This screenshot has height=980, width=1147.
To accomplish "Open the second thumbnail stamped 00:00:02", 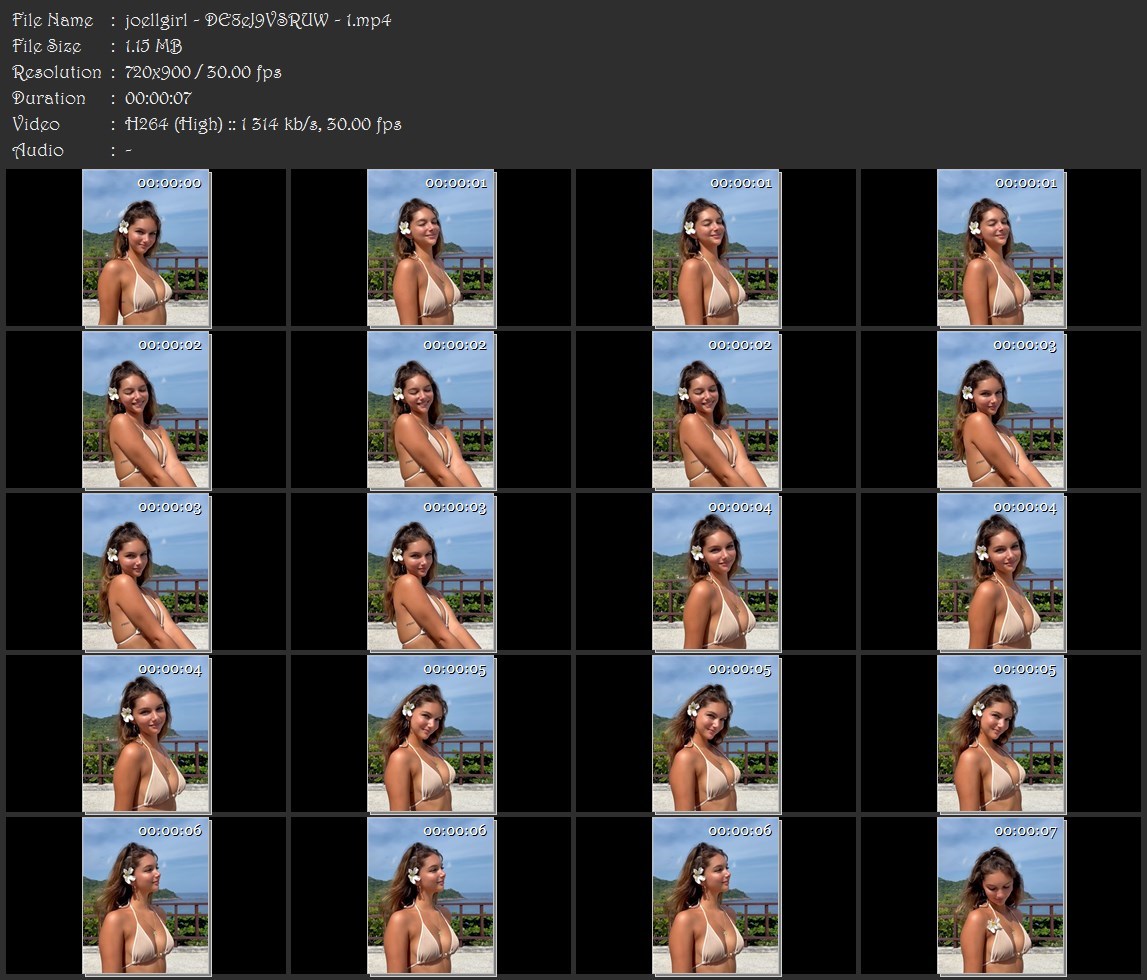I will point(431,410).
